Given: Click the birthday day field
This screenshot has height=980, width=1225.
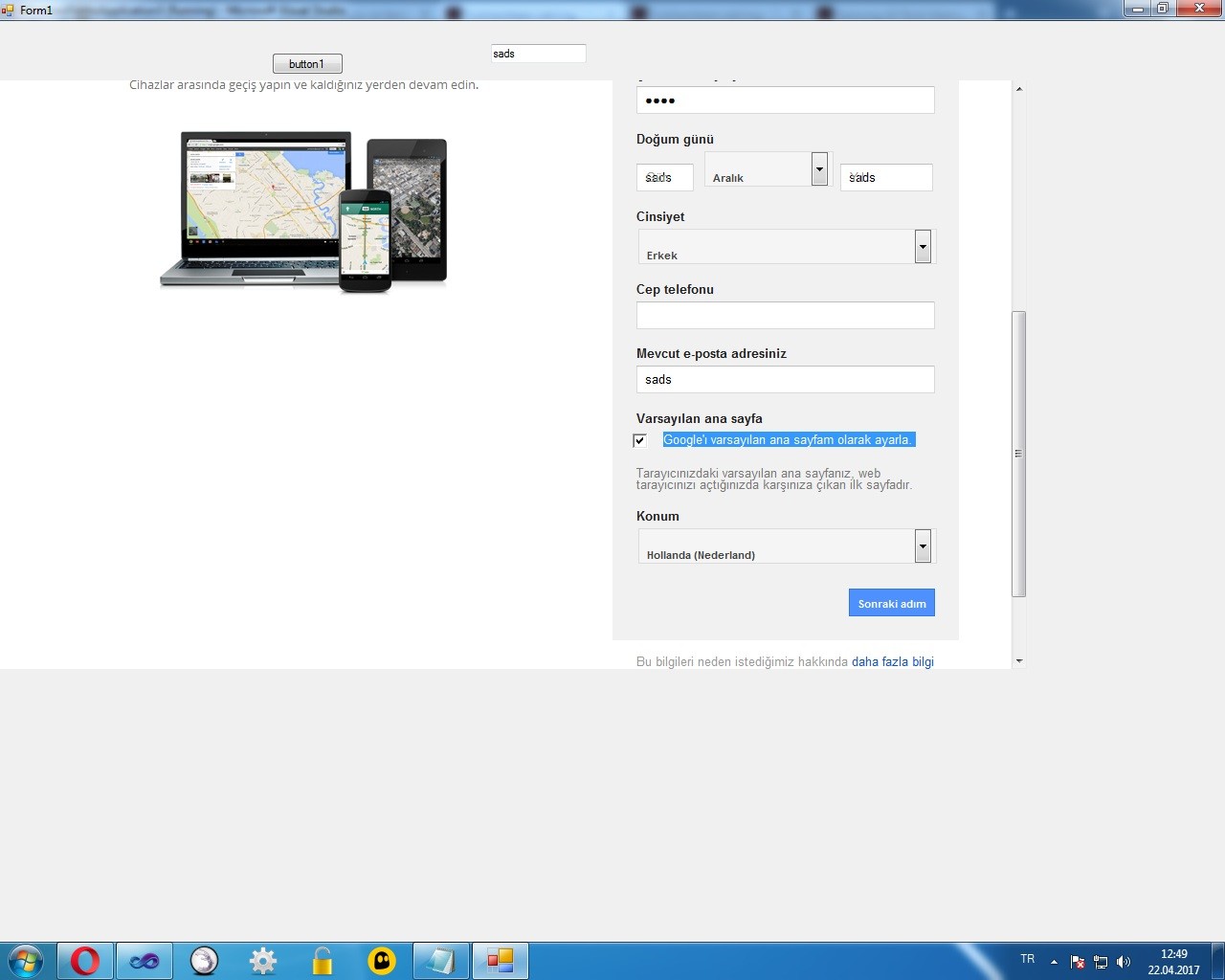Looking at the screenshot, I should [x=665, y=177].
